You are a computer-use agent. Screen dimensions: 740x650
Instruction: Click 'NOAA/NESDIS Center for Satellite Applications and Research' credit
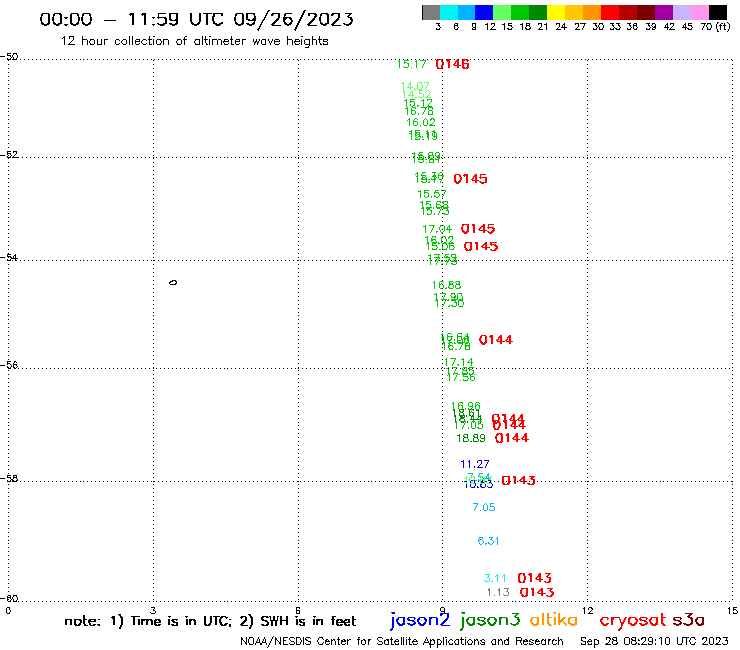tap(402, 642)
